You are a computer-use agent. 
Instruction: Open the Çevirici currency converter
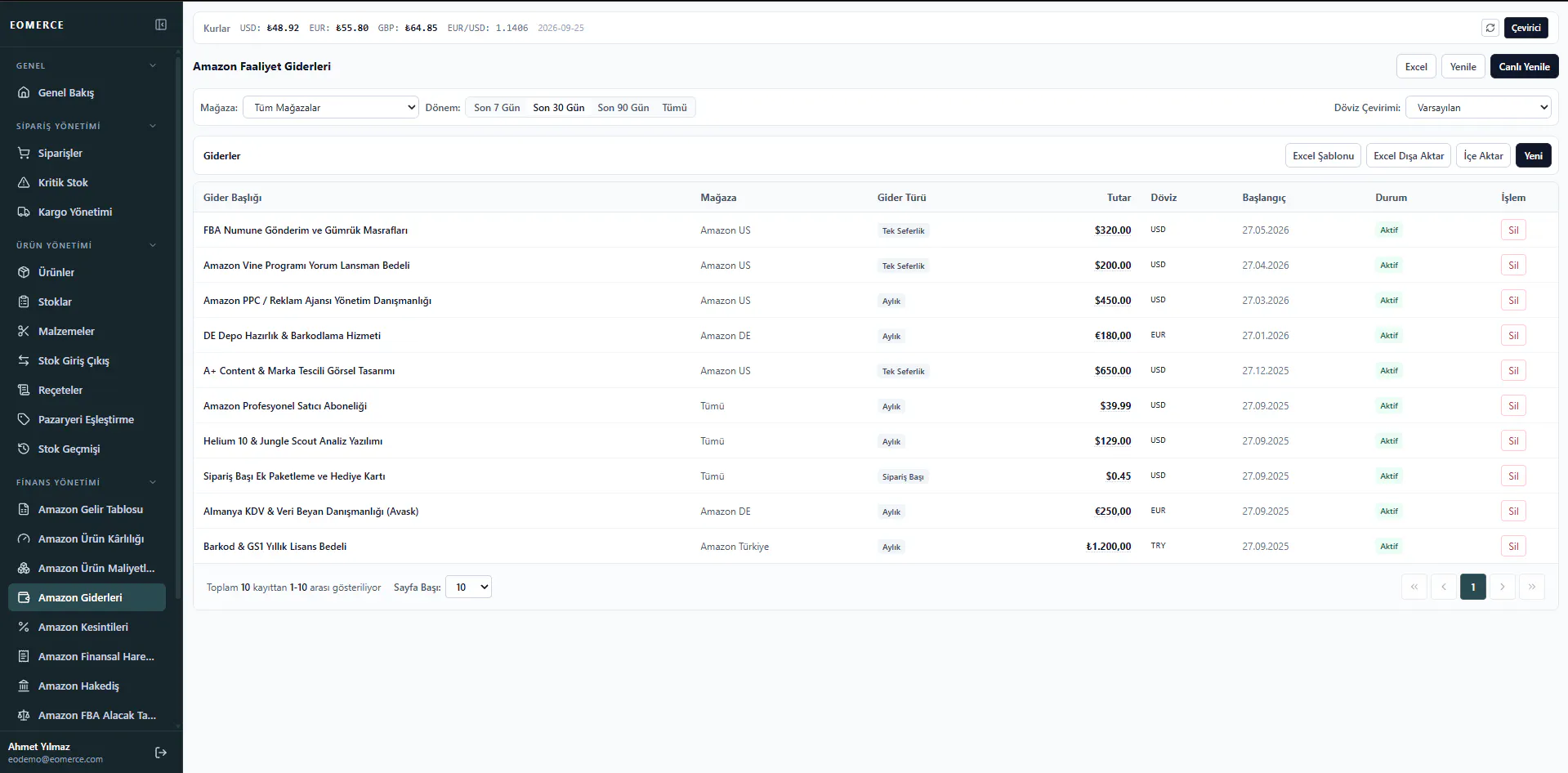(x=1526, y=28)
